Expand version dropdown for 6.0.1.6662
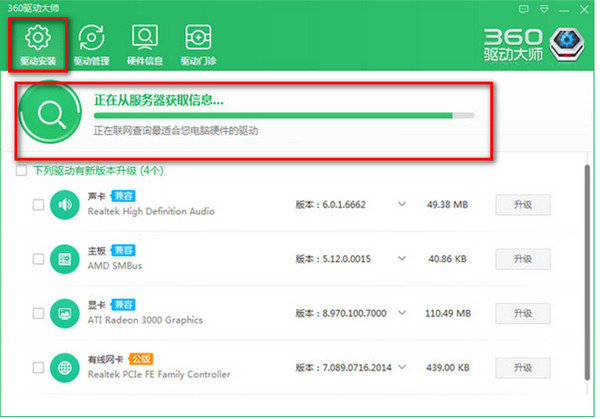This screenshot has width=600, height=419. 402,205
